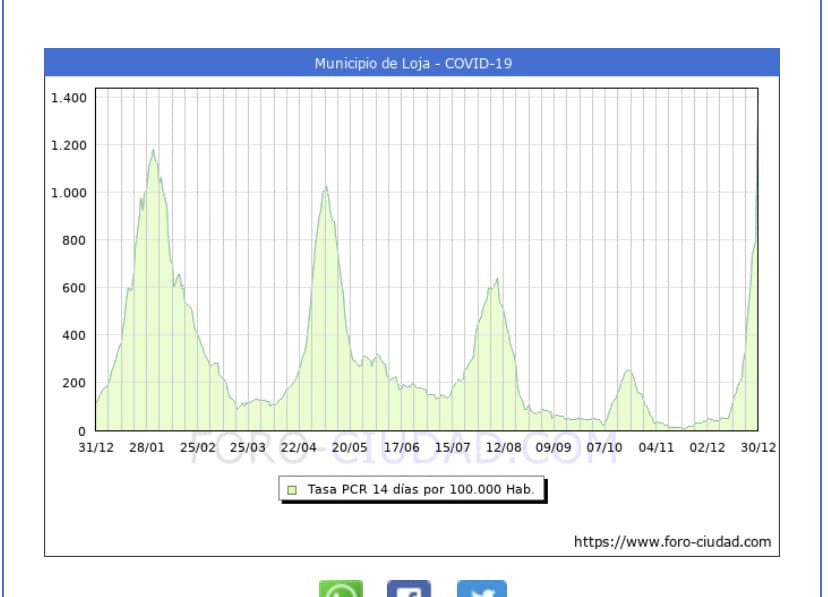Select the 800 y-axis label
Viewport: 828px width, 597px height.
[74, 240]
